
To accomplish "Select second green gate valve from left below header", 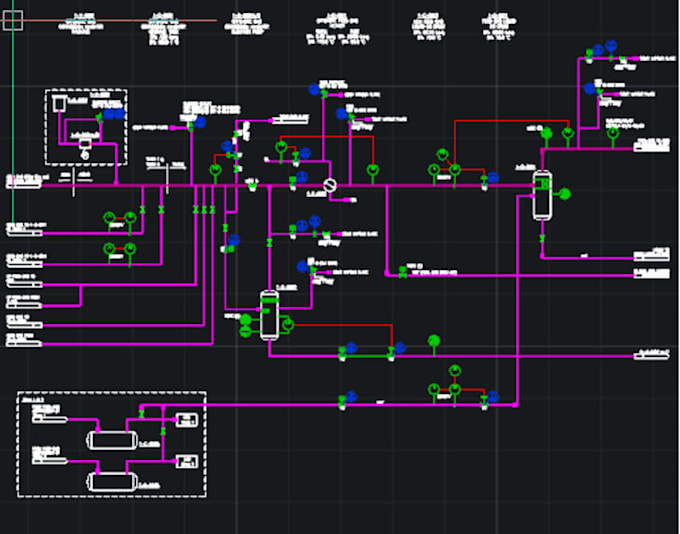I will (x=161, y=210).
